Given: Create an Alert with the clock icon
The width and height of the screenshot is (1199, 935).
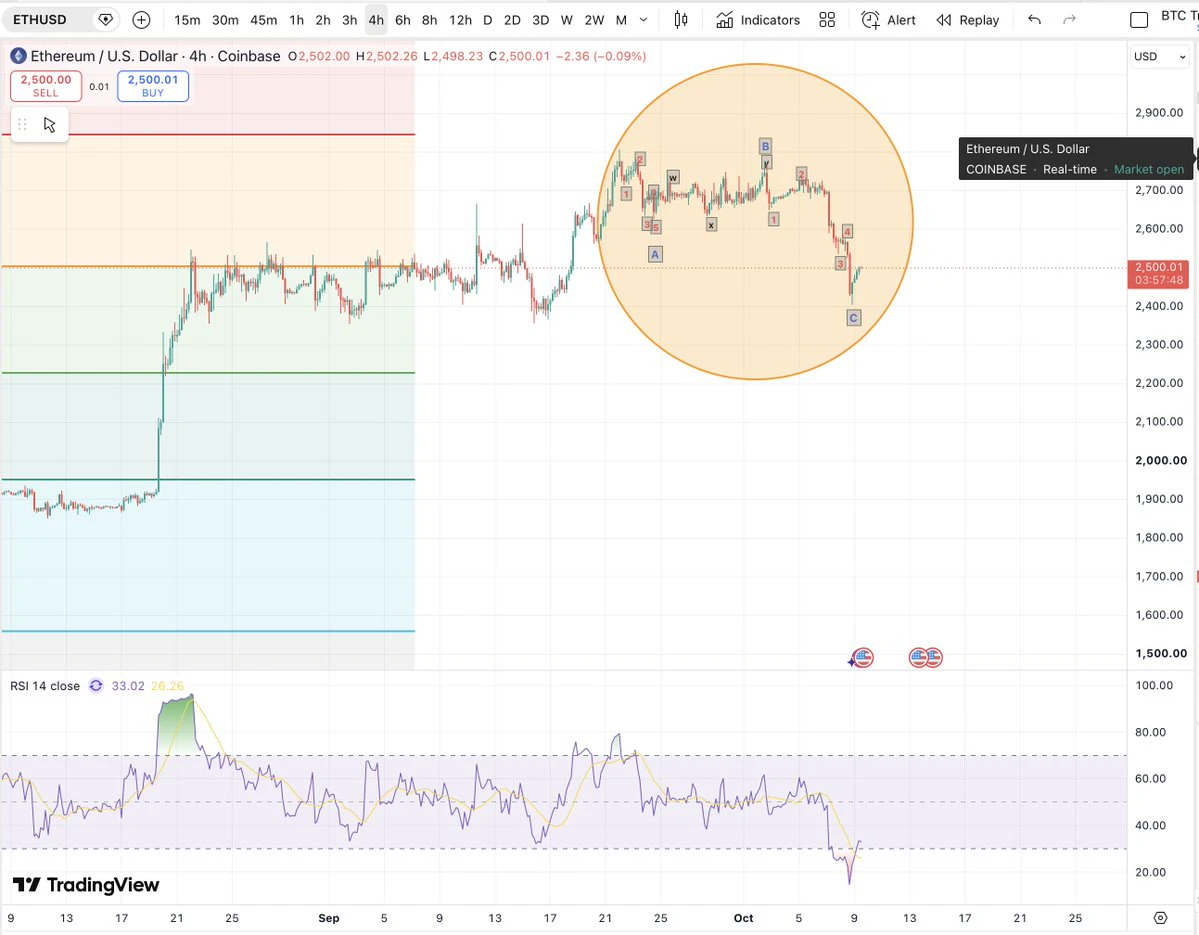Looking at the screenshot, I should (888, 20).
